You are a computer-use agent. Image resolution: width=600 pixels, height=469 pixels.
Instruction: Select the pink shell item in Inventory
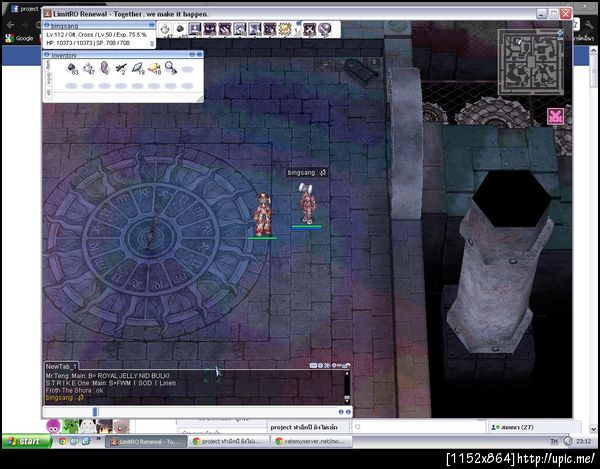104,68
